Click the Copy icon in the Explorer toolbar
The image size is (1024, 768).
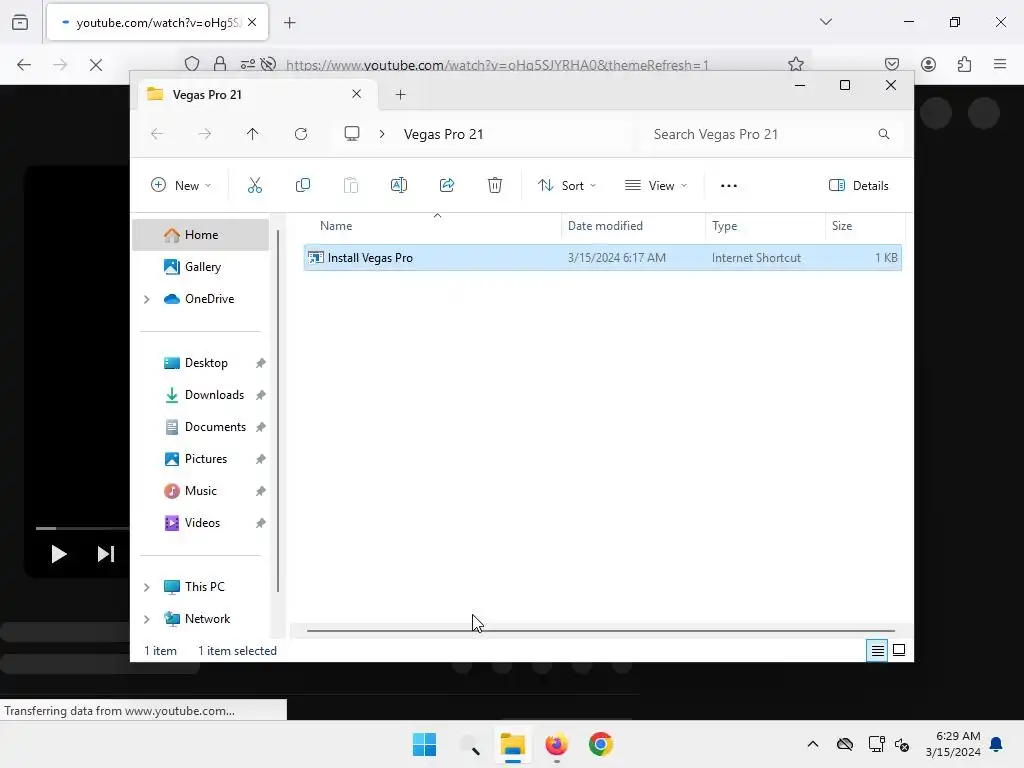[x=302, y=185]
